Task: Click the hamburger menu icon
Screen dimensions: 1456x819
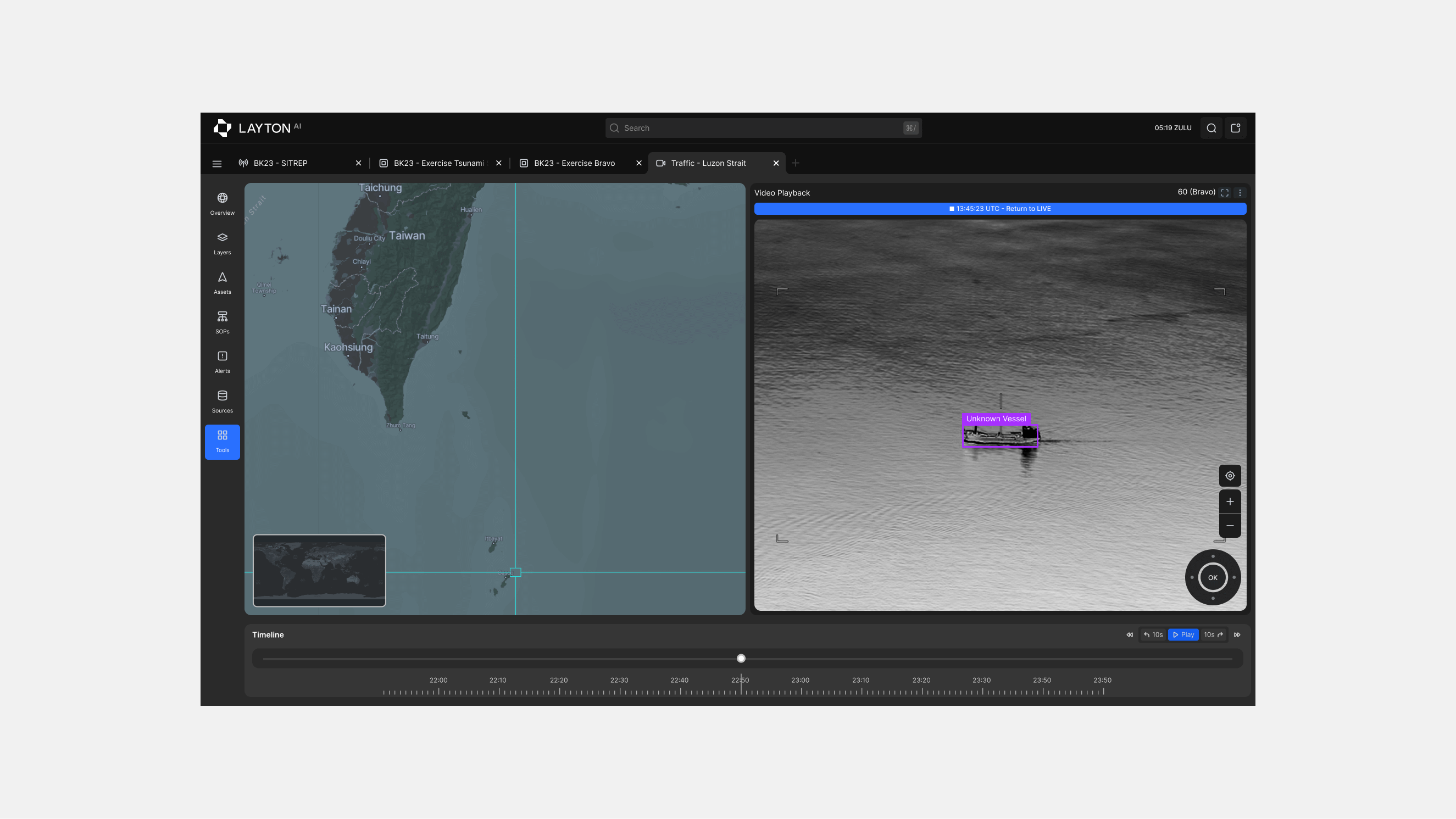Action: click(217, 164)
